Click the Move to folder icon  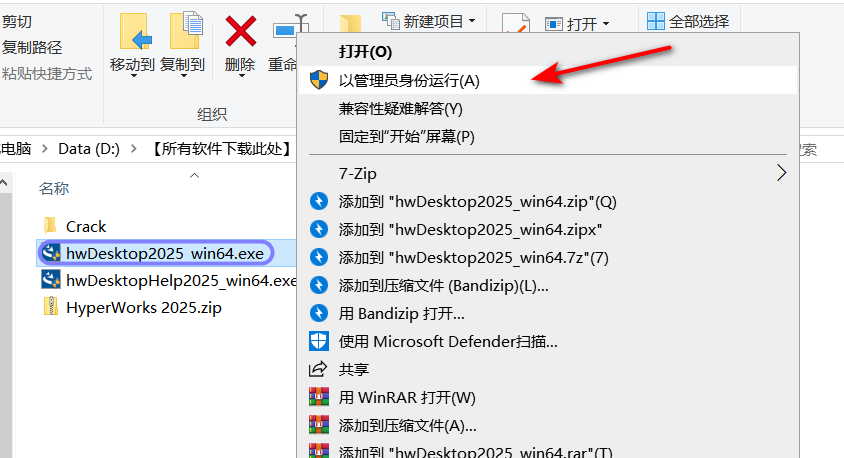[135, 32]
